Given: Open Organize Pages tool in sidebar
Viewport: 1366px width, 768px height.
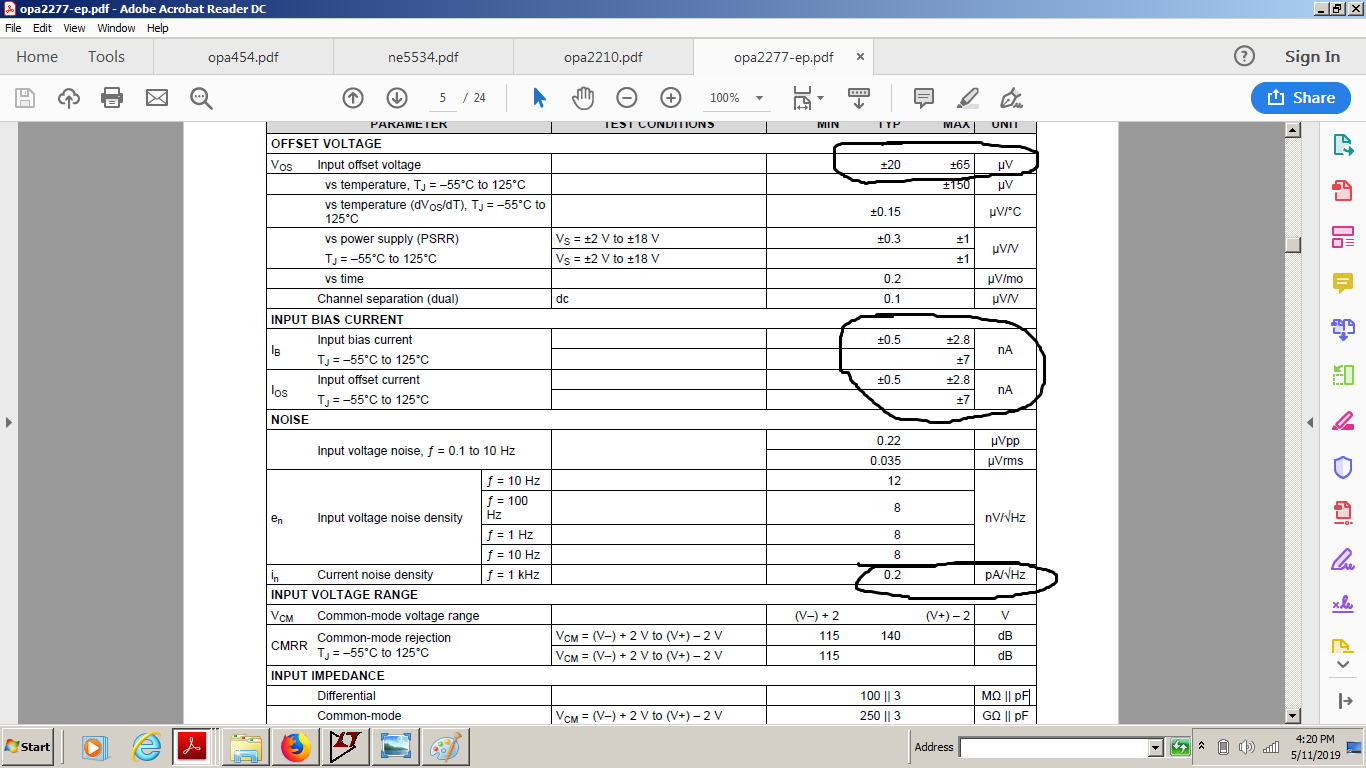Looking at the screenshot, I should [1343, 375].
